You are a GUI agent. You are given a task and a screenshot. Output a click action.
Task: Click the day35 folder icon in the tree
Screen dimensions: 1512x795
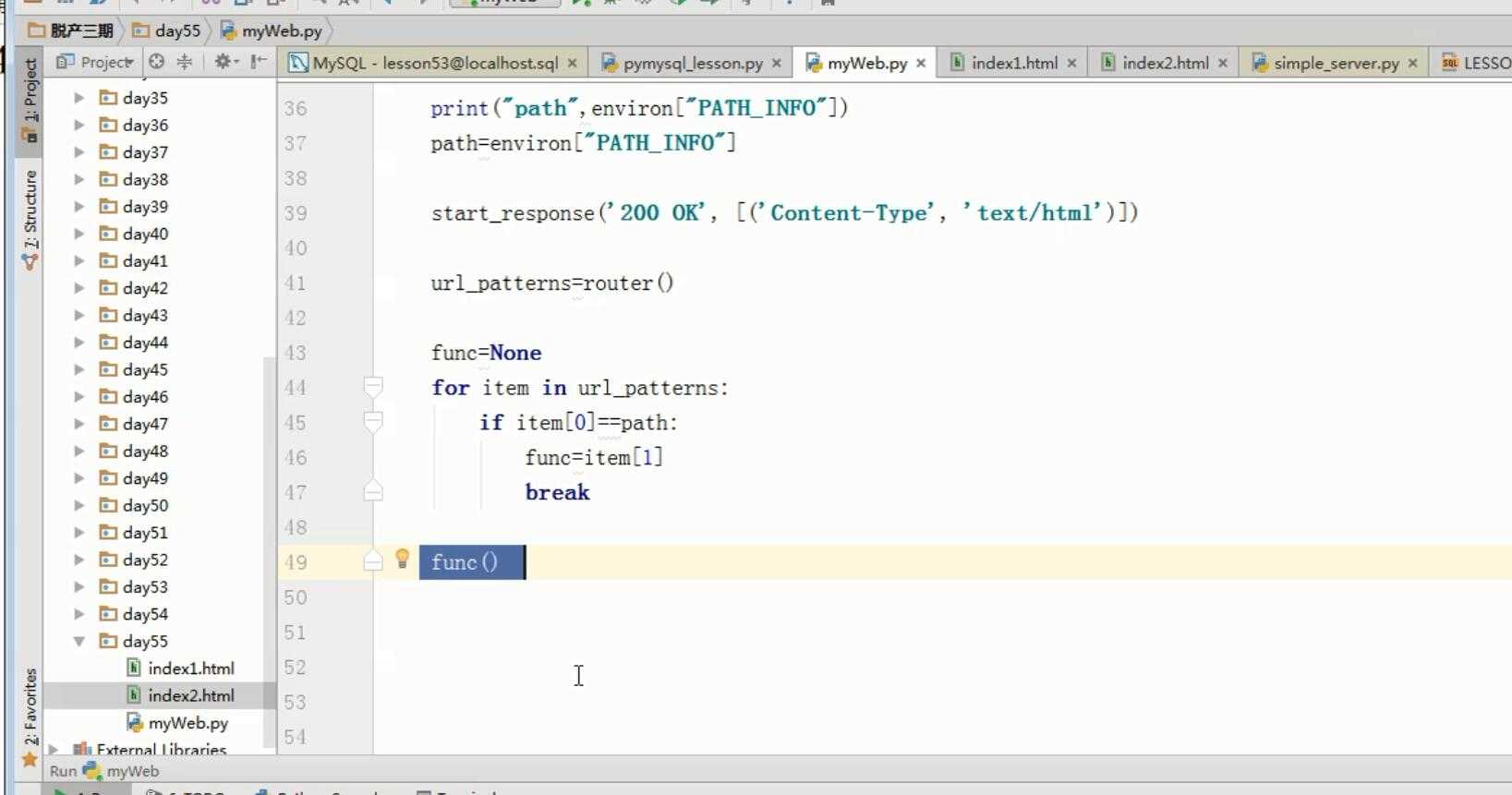[x=108, y=98]
